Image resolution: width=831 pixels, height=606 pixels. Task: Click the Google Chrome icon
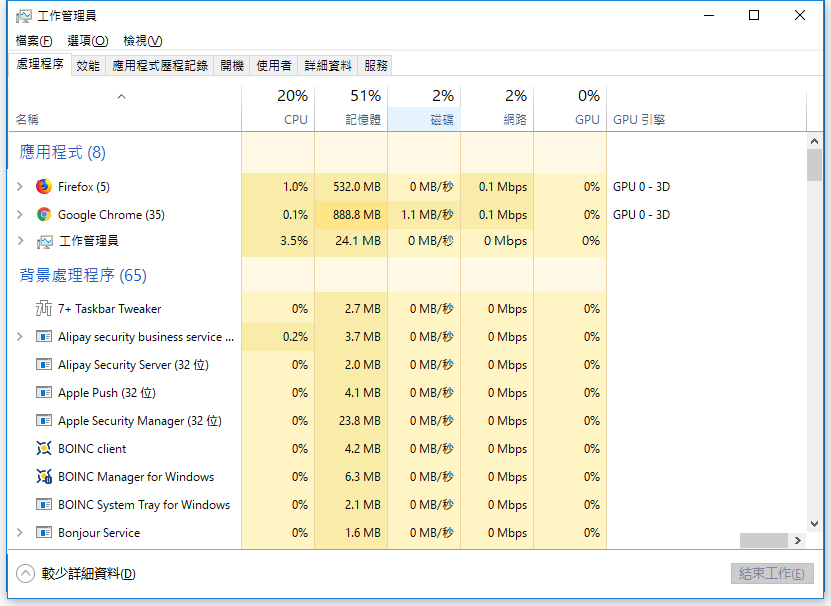(x=44, y=215)
